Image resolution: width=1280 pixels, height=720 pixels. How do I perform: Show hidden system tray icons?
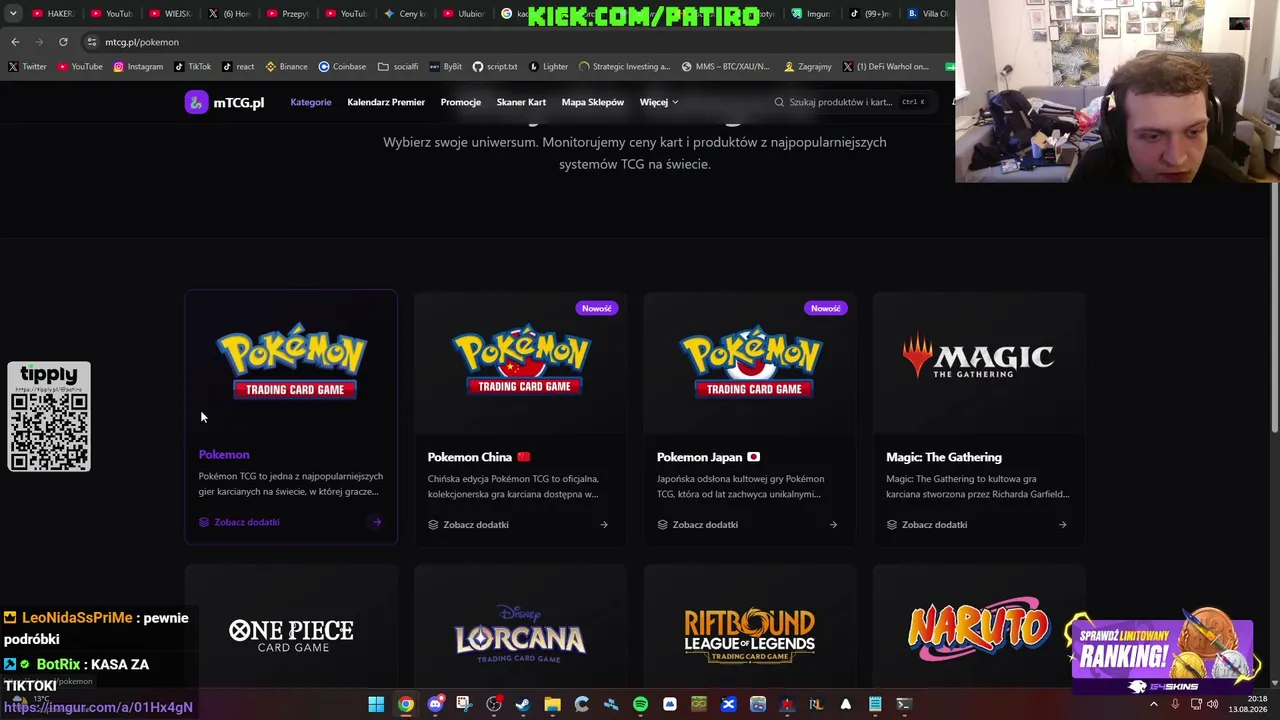coord(1153,704)
